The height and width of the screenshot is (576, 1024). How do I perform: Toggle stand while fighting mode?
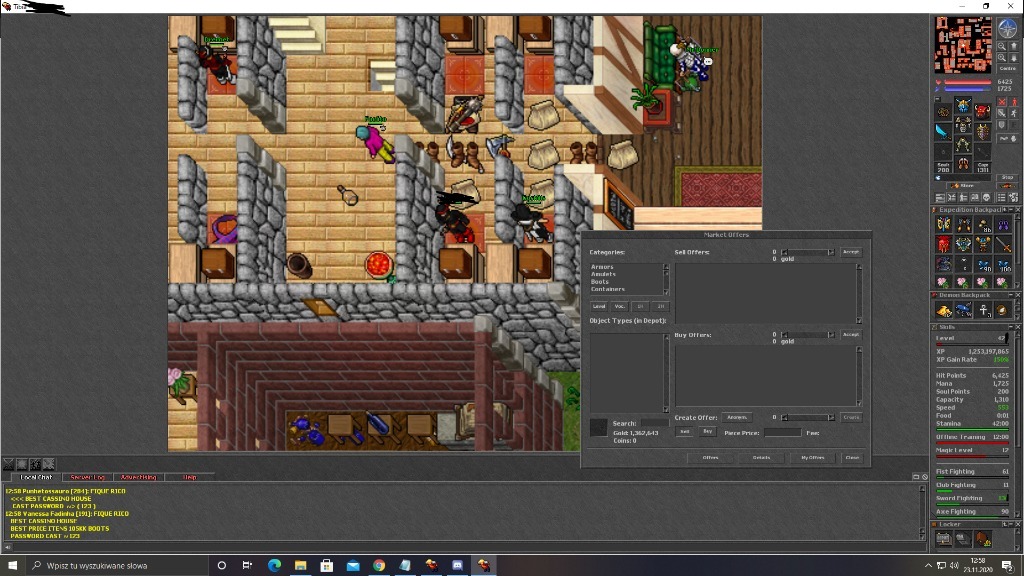coord(1014,103)
